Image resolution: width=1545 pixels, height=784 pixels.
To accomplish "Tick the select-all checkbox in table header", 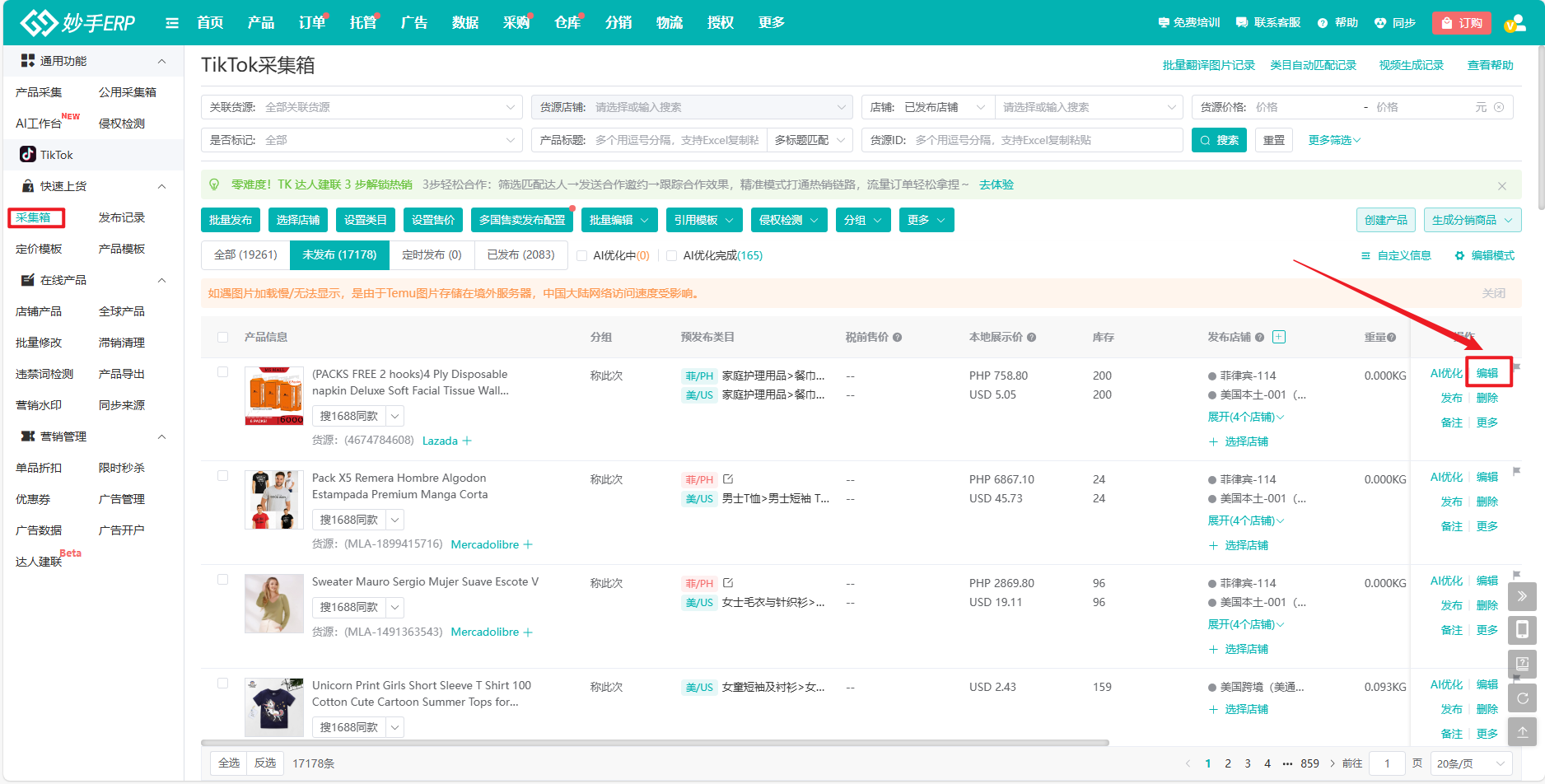I will coord(223,338).
